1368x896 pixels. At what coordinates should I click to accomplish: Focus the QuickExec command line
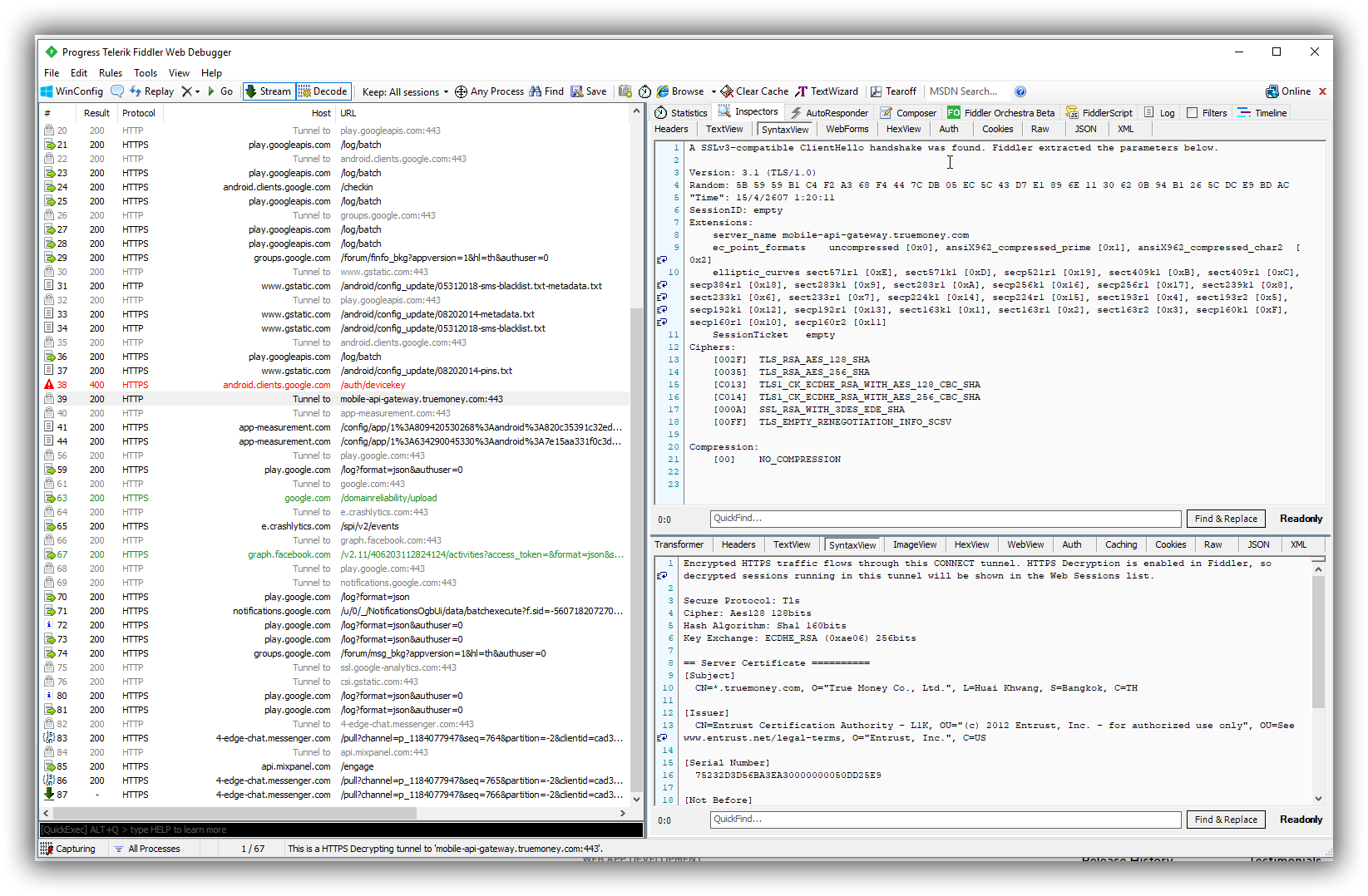341,830
